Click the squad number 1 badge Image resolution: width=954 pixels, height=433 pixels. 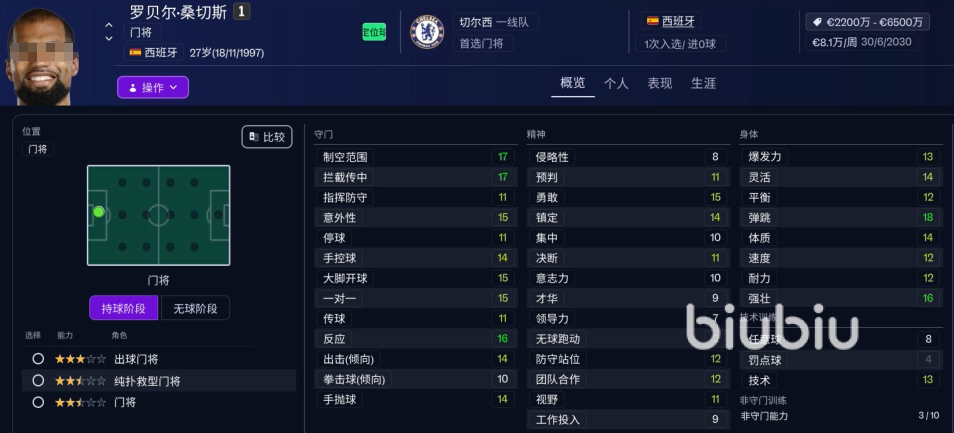tap(242, 12)
